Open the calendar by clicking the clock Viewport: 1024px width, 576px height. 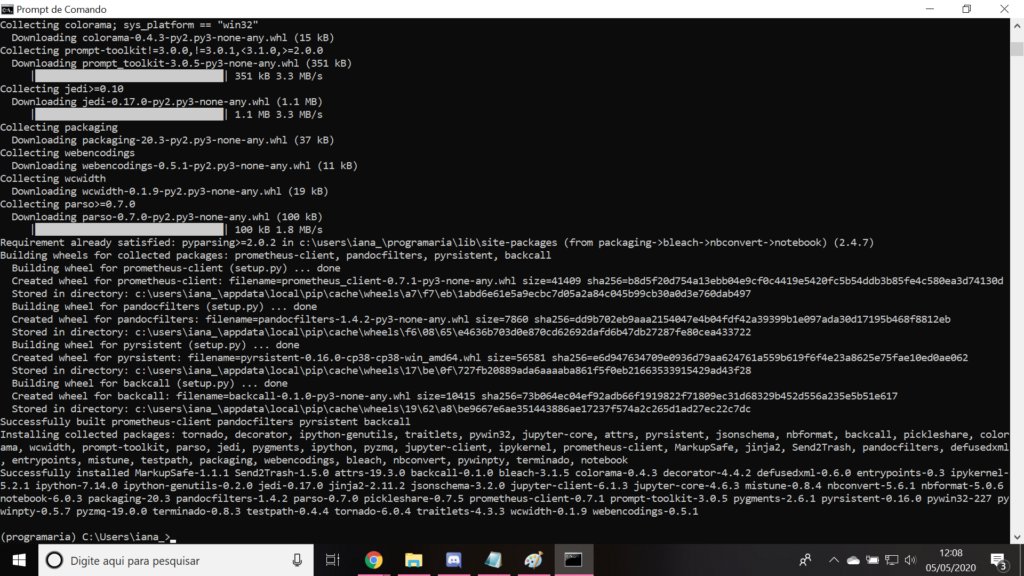pos(950,560)
